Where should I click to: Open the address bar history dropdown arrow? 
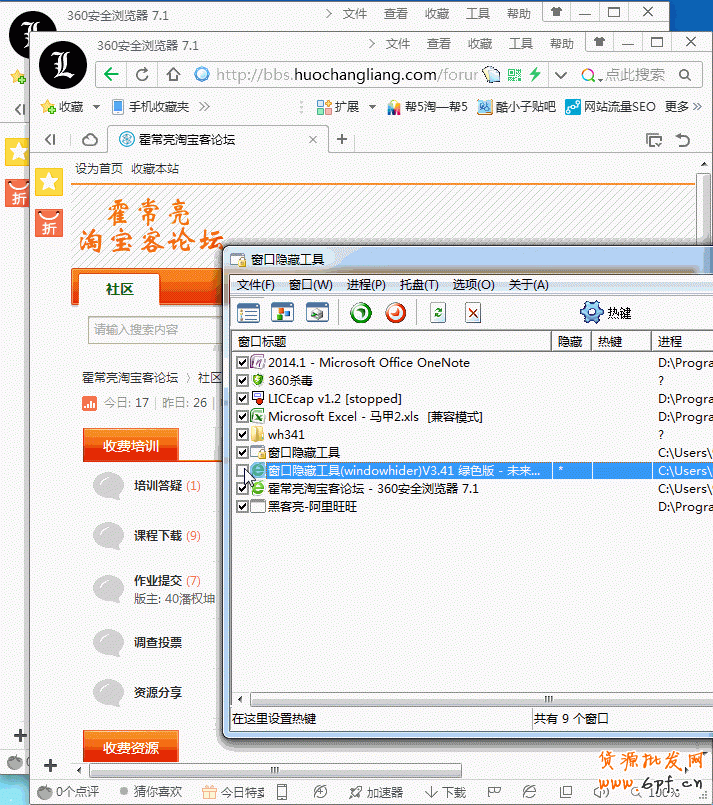[561, 75]
